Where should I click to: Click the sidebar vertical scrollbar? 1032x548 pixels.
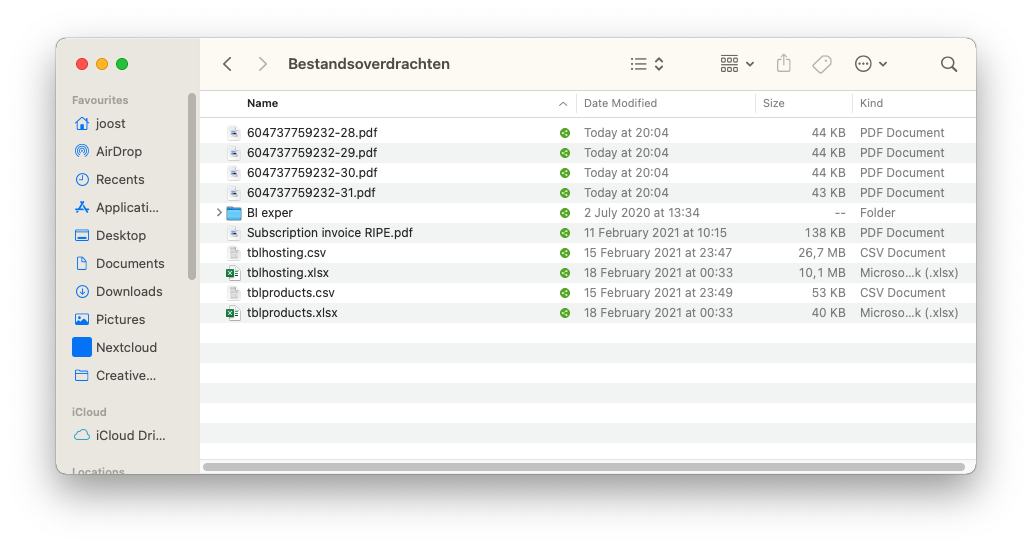192,185
